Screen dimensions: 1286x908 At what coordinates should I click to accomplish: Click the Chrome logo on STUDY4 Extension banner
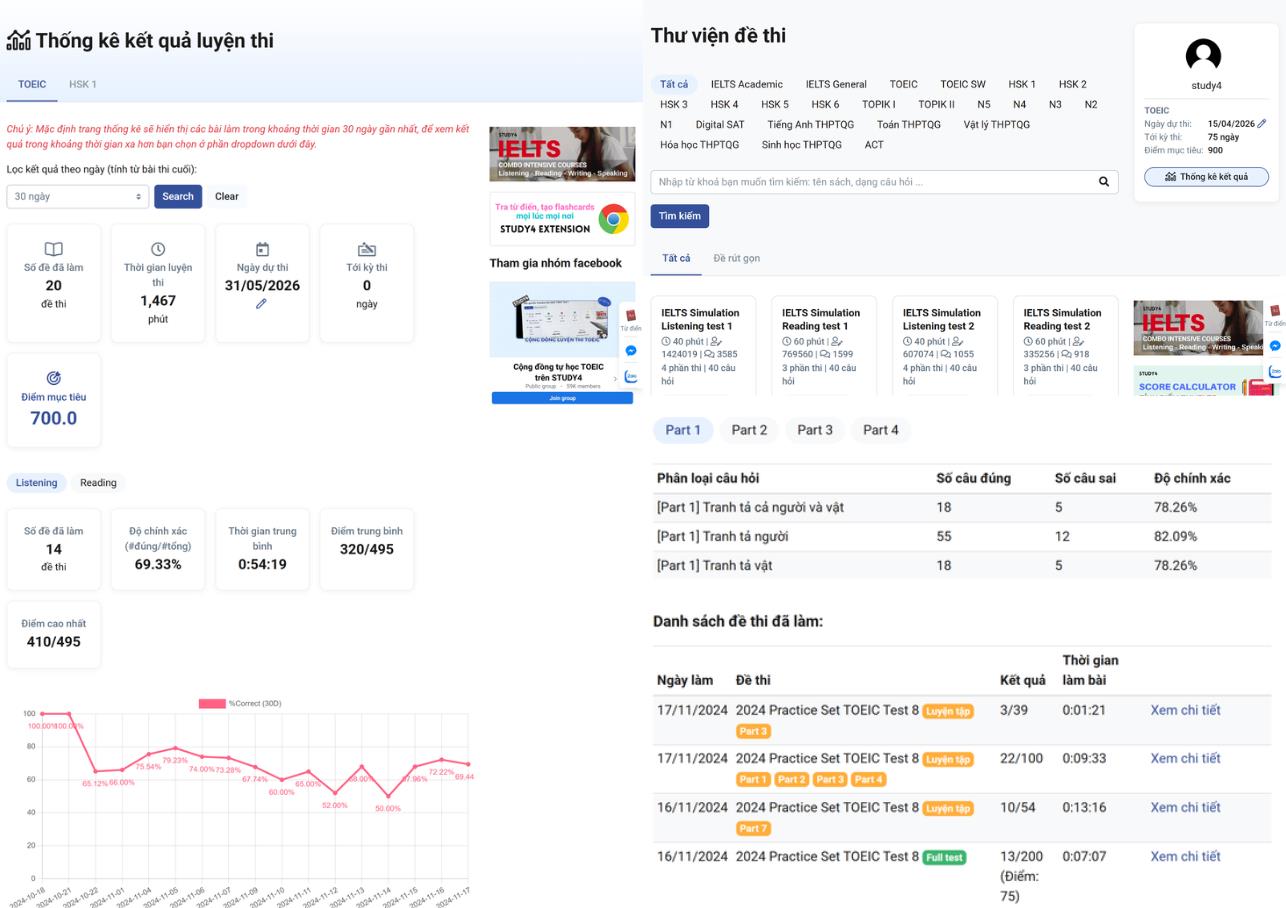613,219
